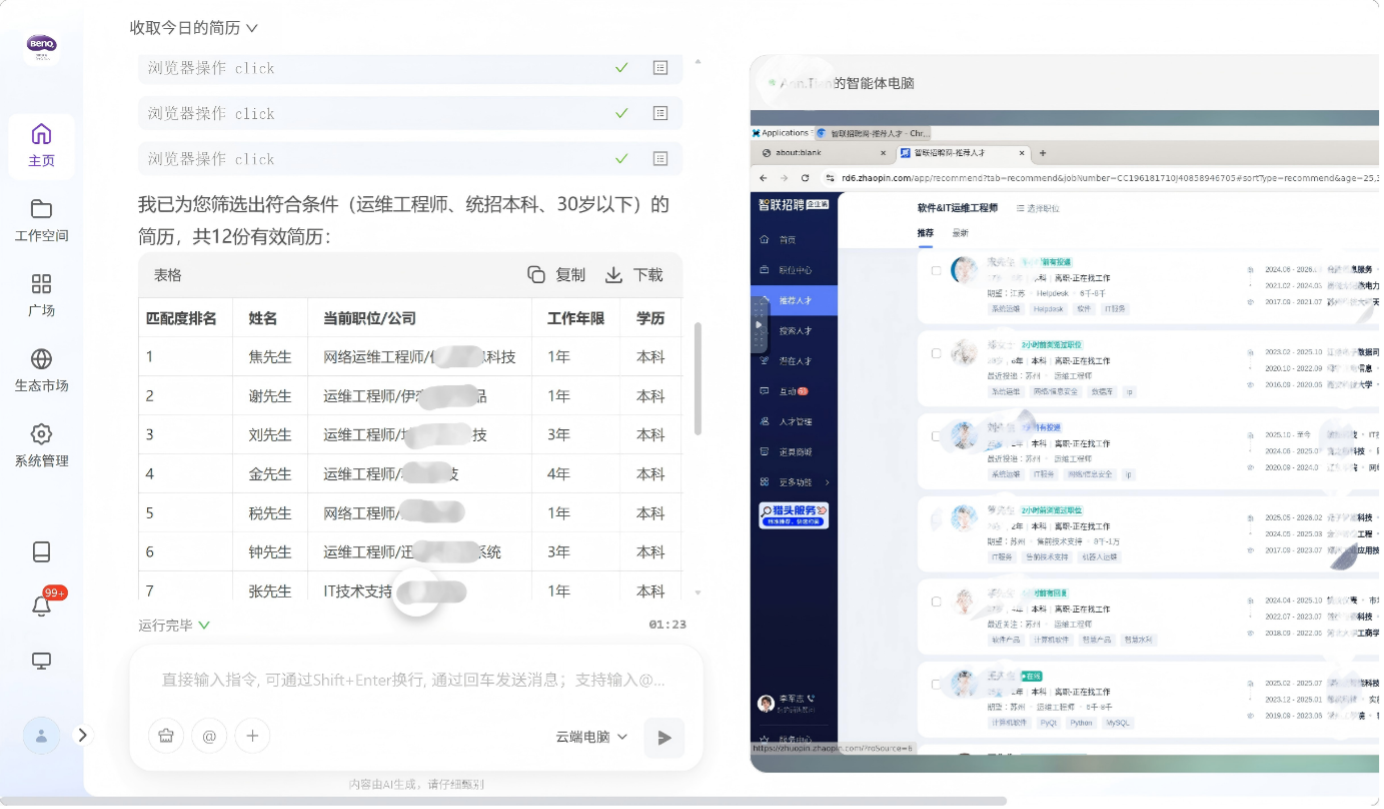Click the @ mention button
Viewport: 1384px width, 809px height.
[209, 737]
